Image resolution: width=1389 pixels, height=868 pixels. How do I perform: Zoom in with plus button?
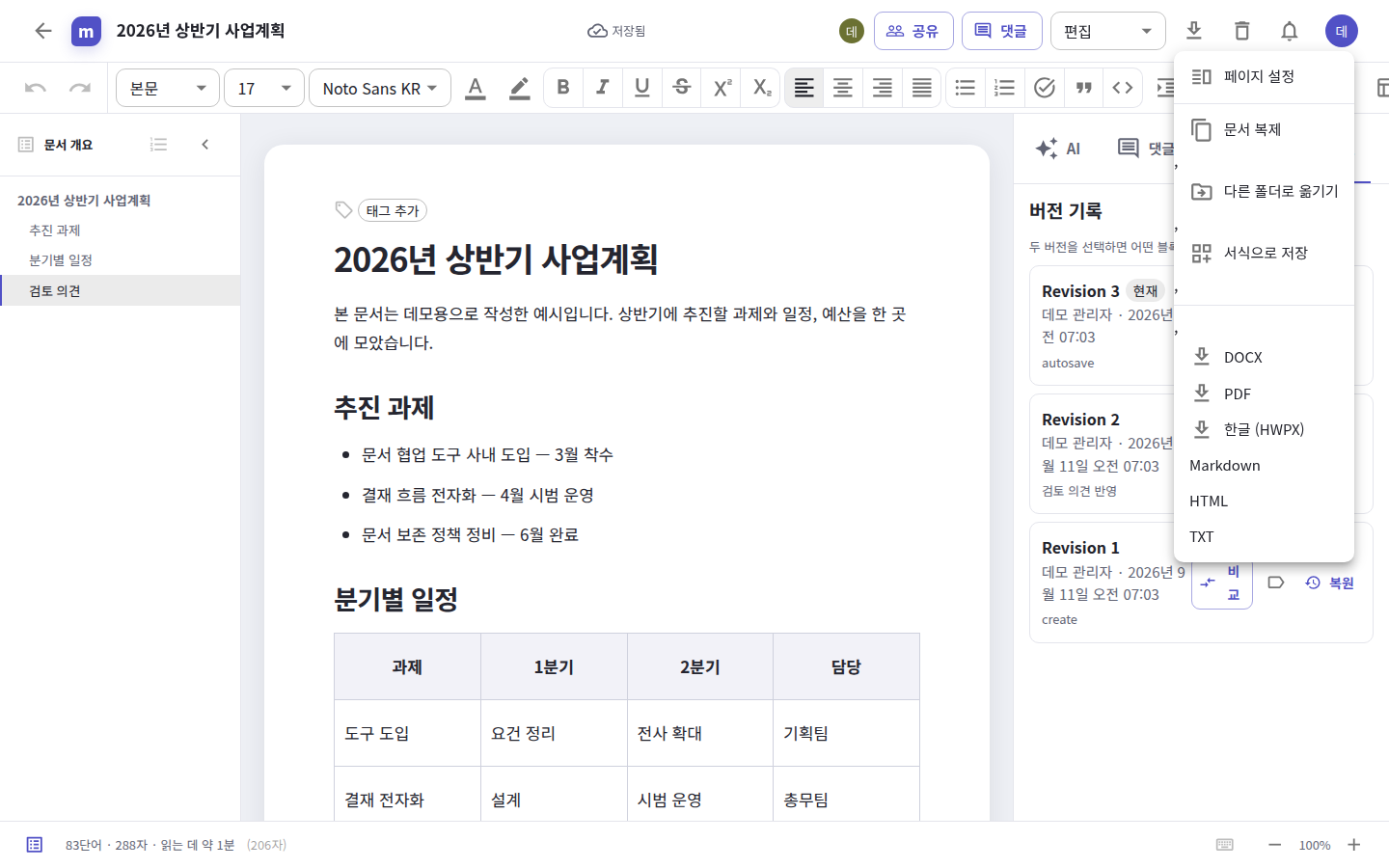click(1354, 845)
